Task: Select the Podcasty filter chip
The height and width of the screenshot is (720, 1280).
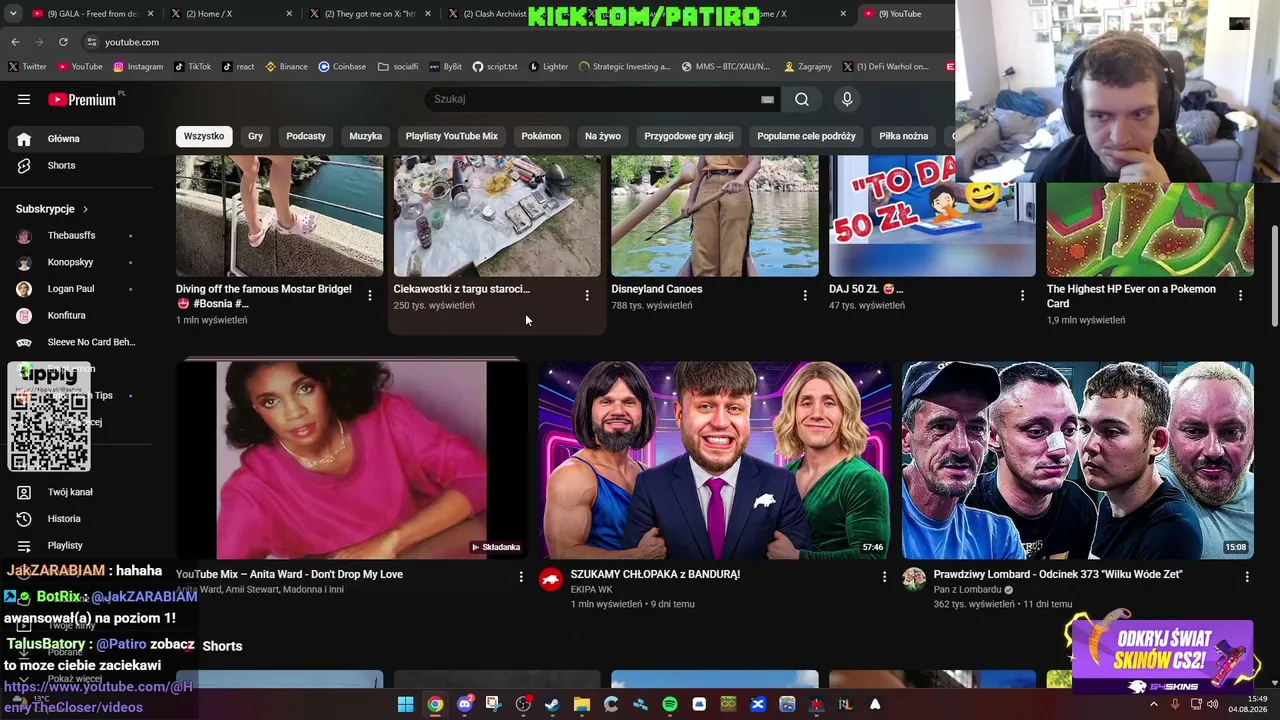Action: pyautogui.click(x=306, y=136)
